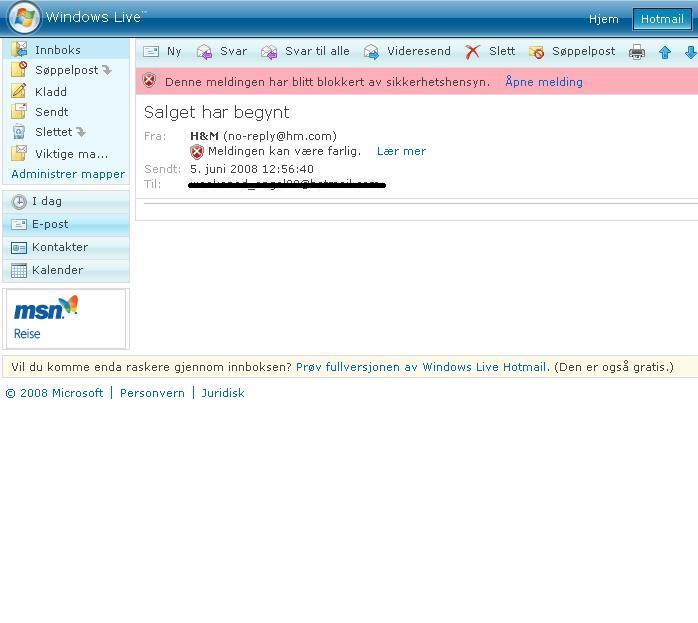
Task: Open the Kladd folder
Action: pyautogui.click(x=51, y=92)
